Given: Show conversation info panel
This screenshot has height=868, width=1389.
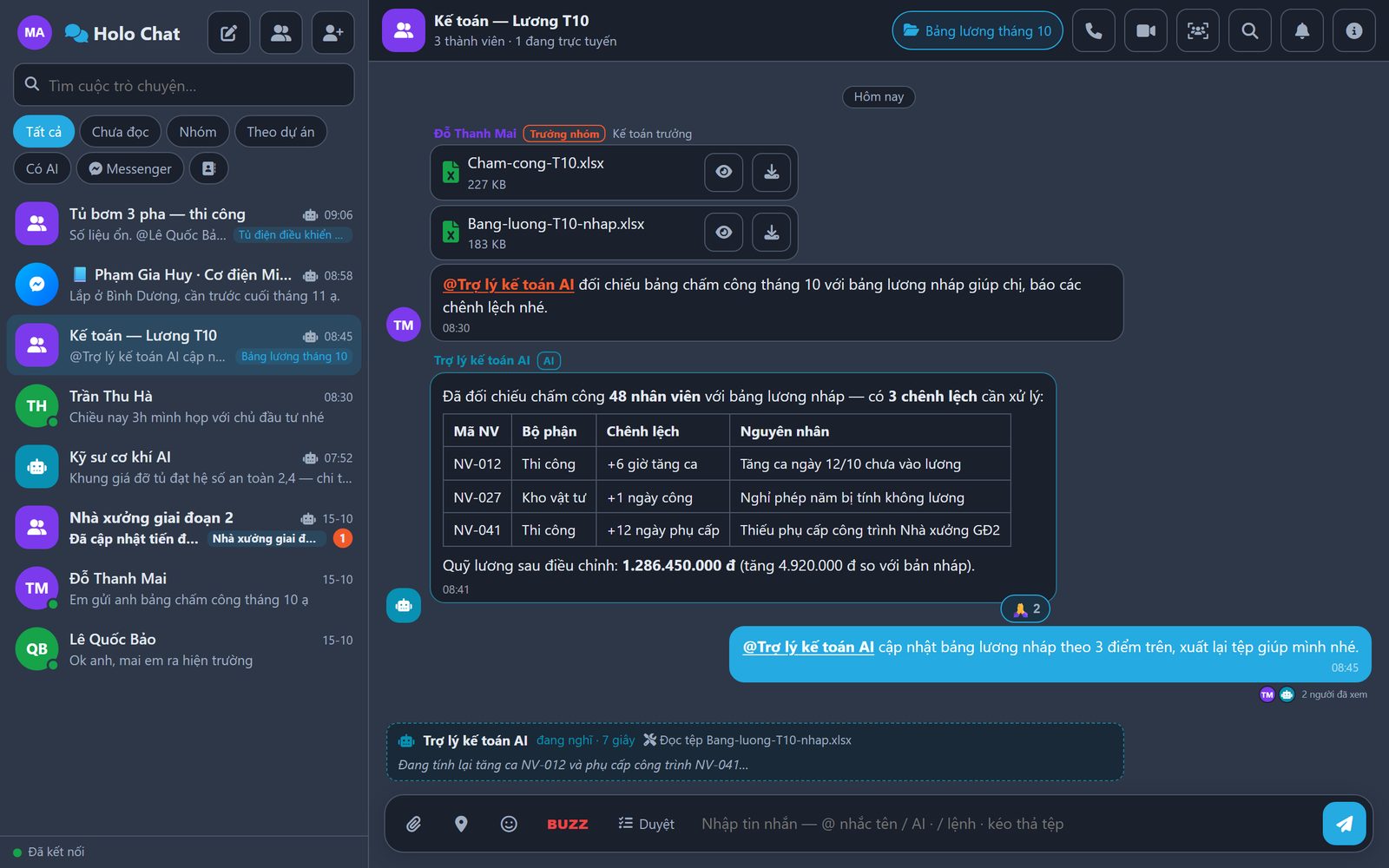Looking at the screenshot, I should (1354, 31).
